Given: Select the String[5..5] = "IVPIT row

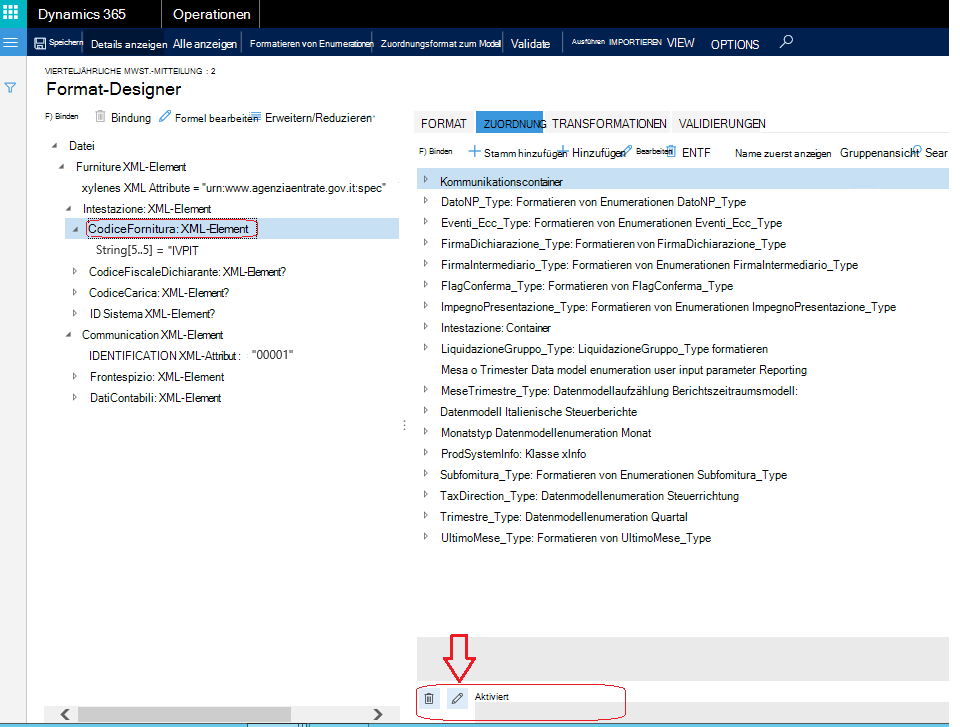Looking at the screenshot, I should [x=147, y=250].
